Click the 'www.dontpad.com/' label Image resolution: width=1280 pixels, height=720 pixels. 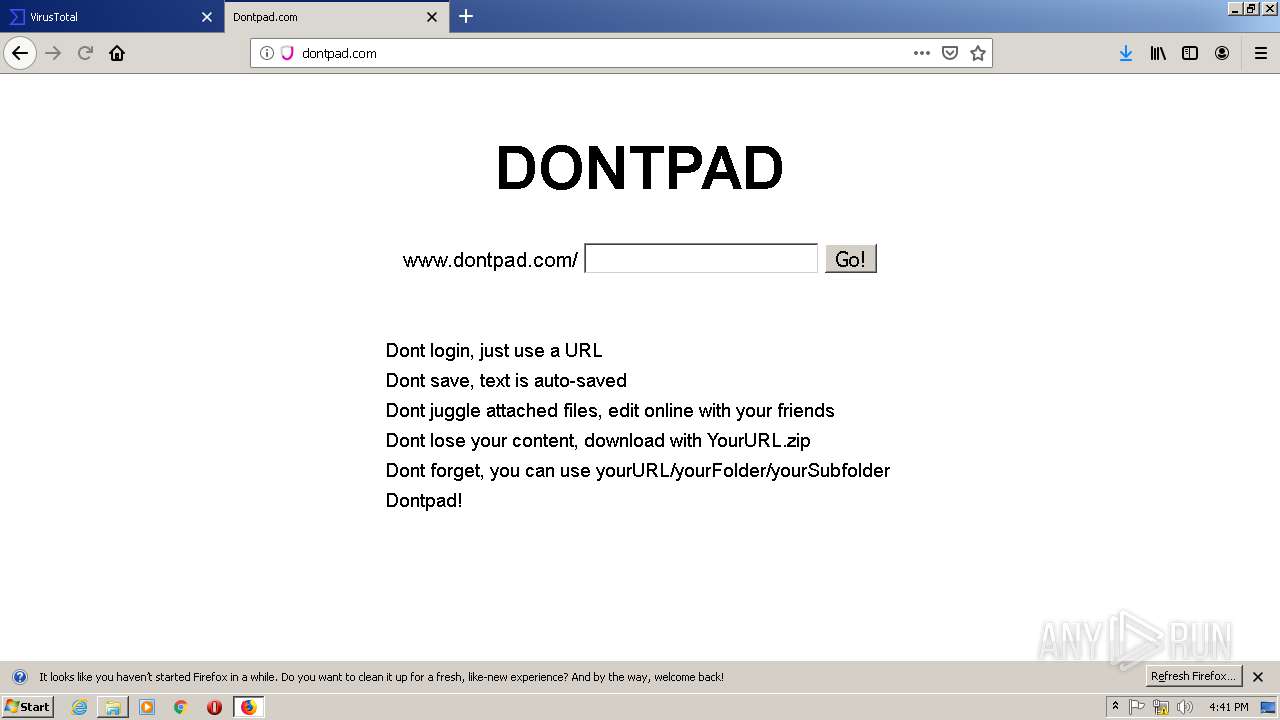pyautogui.click(x=490, y=260)
